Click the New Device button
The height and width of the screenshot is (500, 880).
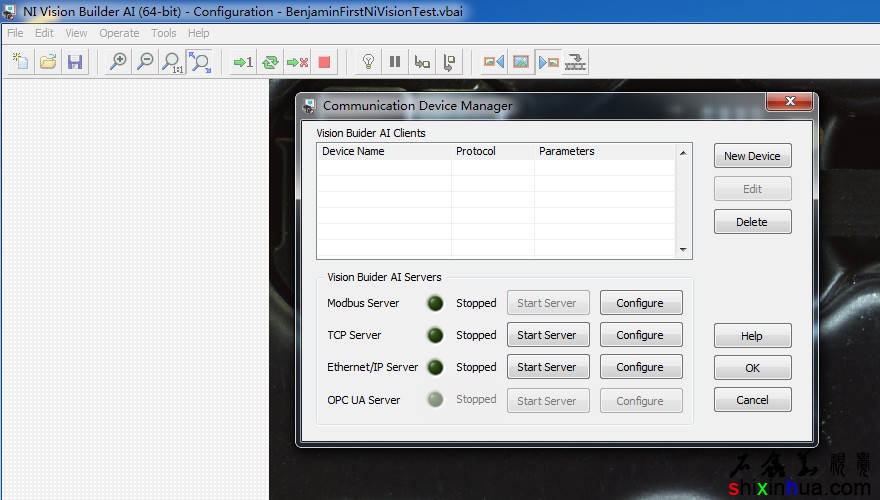pyautogui.click(x=752, y=156)
